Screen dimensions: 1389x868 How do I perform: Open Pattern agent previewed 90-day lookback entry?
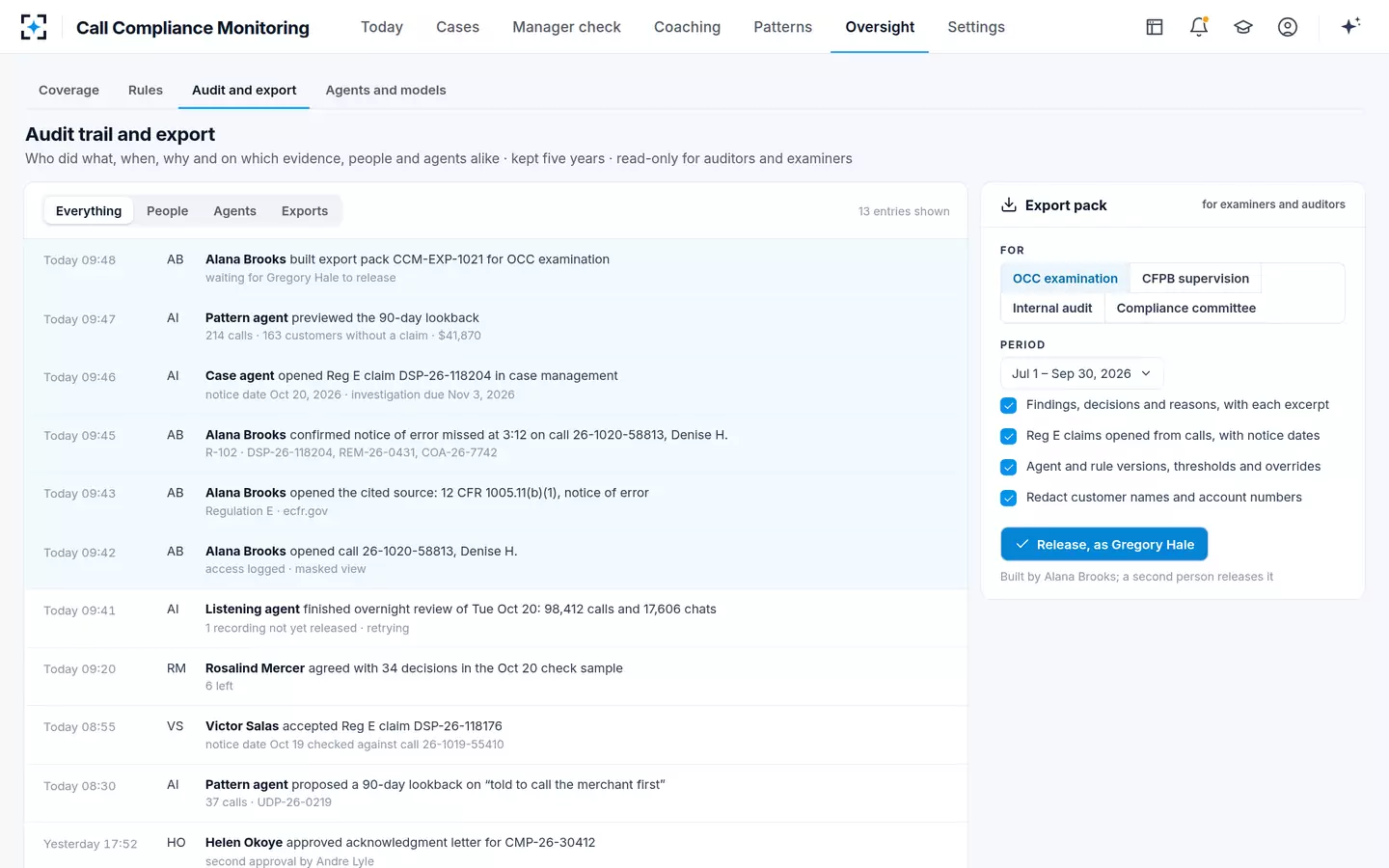pyautogui.click(x=496, y=327)
